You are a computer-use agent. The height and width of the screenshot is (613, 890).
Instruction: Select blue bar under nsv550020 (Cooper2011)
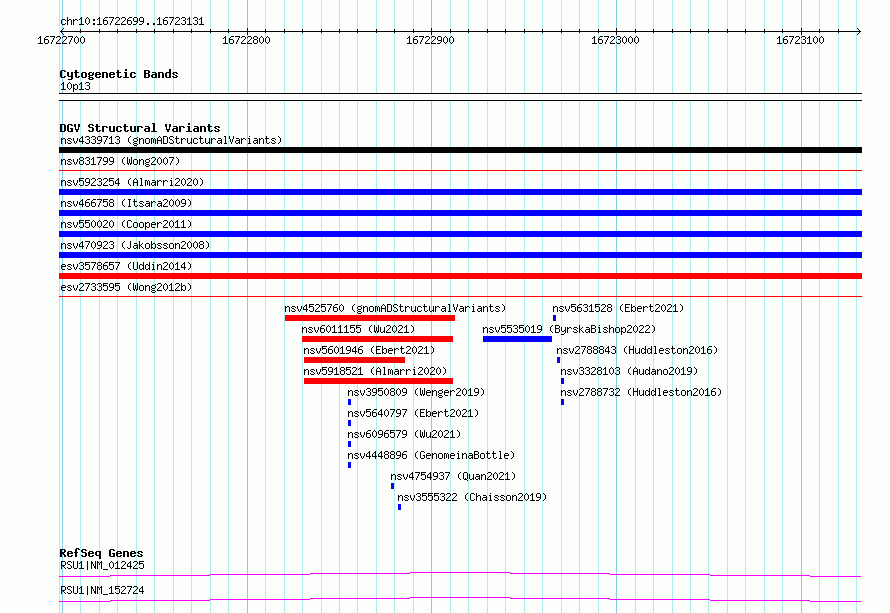[x=460, y=234]
